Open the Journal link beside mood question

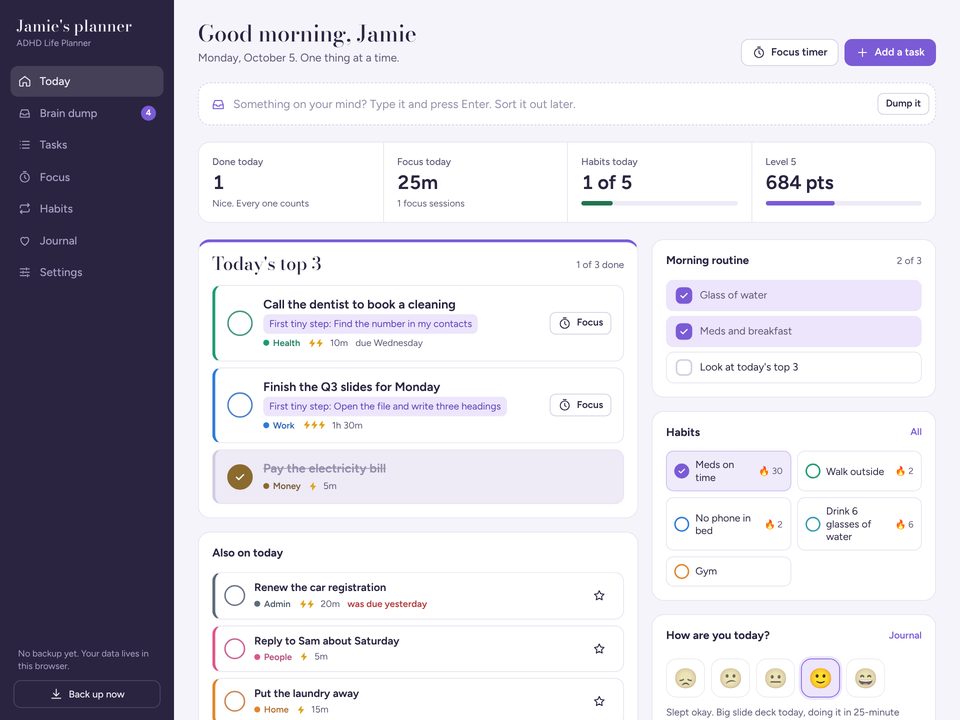click(x=905, y=636)
